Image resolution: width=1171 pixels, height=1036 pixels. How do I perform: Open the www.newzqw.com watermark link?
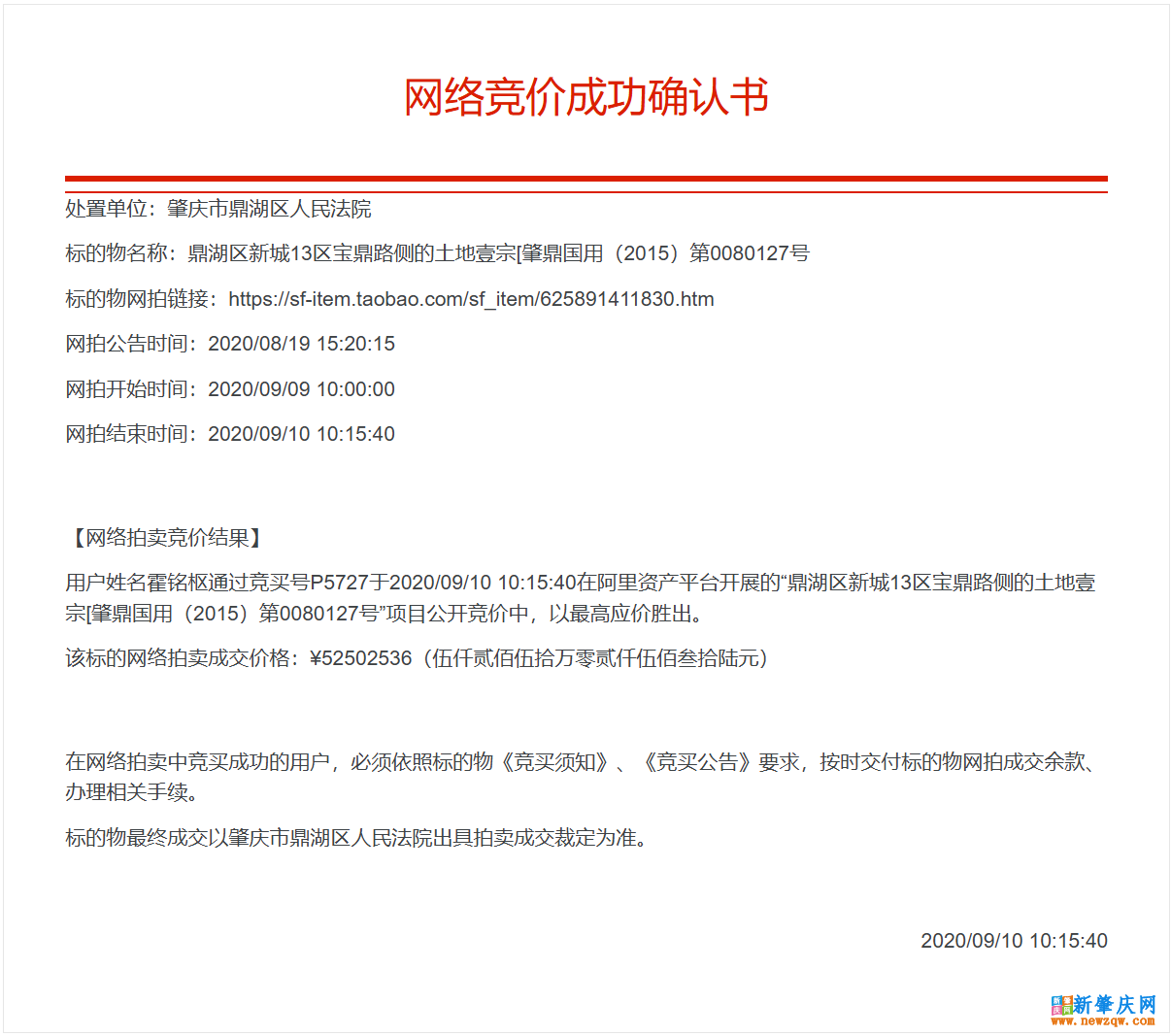coord(1103,1021)
